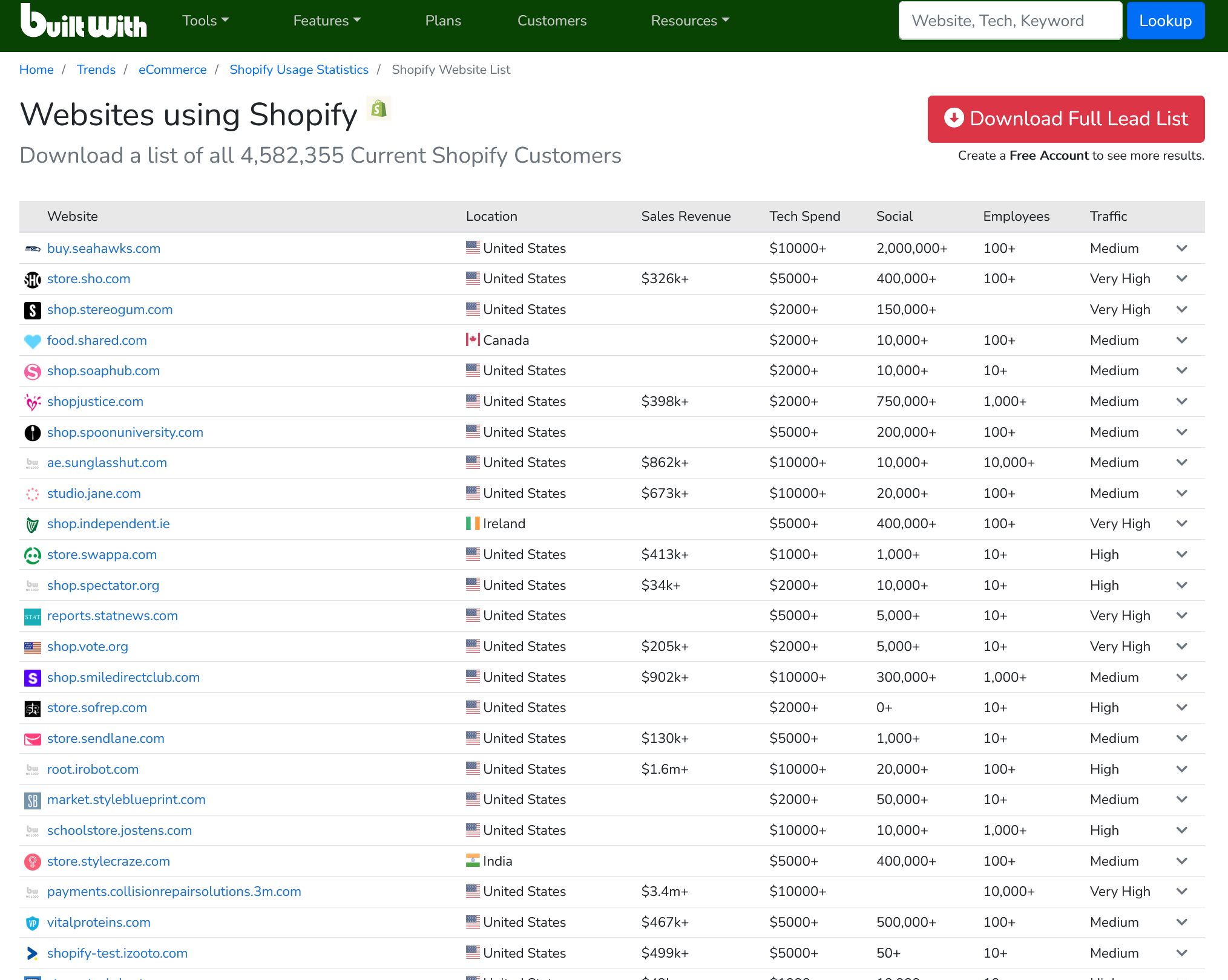Viewport: 1228px width, 980px height.
Task: Click the harp icon beside shop.independent.ie
Action: coord(32,524)
